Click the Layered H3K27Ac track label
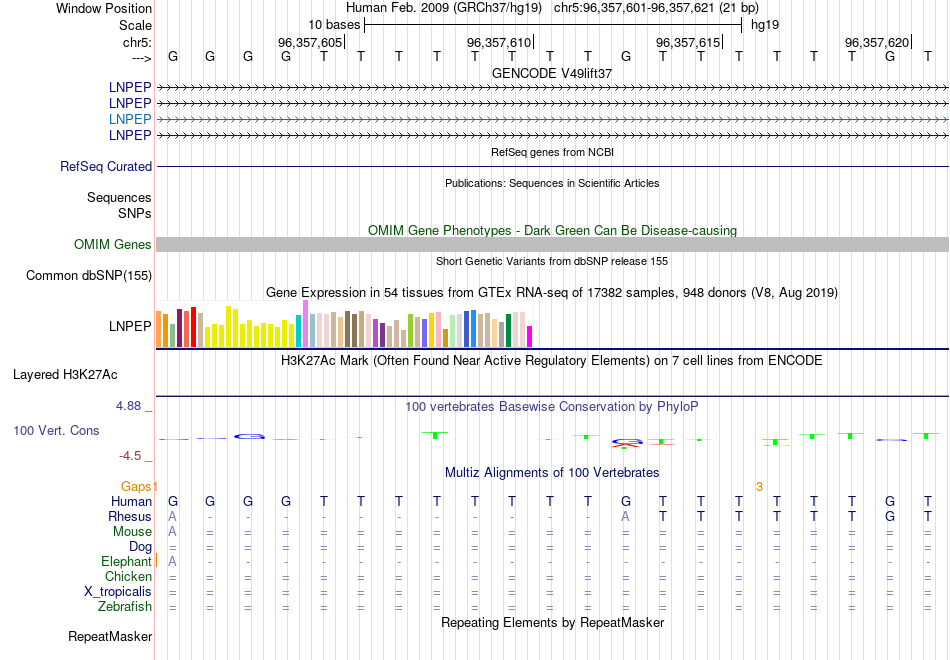 point(65,375)
